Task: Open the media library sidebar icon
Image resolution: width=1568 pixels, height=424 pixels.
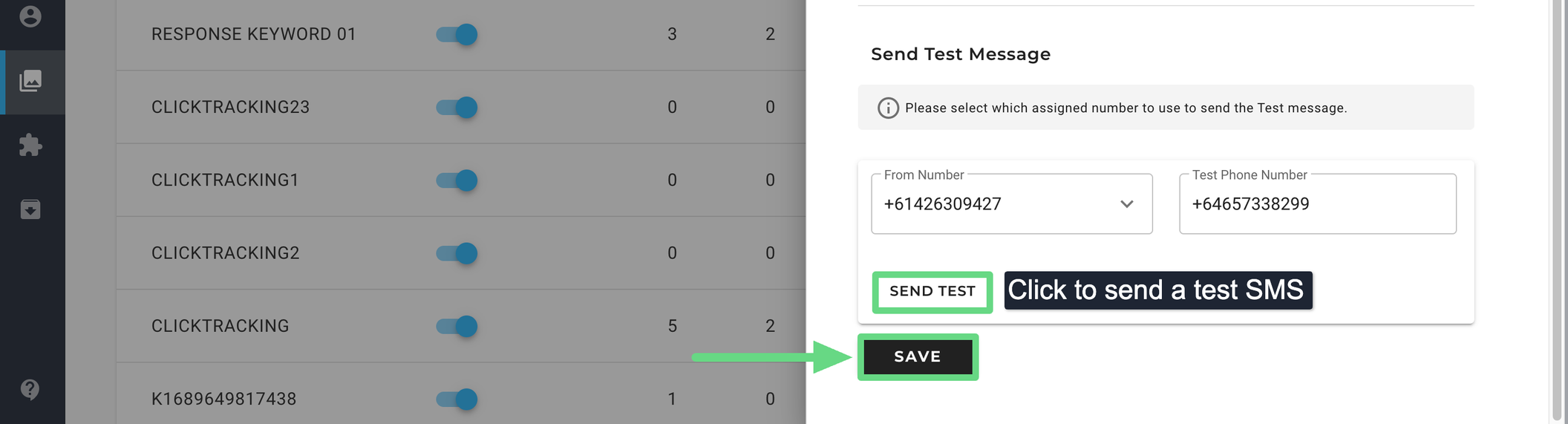Action: point(30,81)
